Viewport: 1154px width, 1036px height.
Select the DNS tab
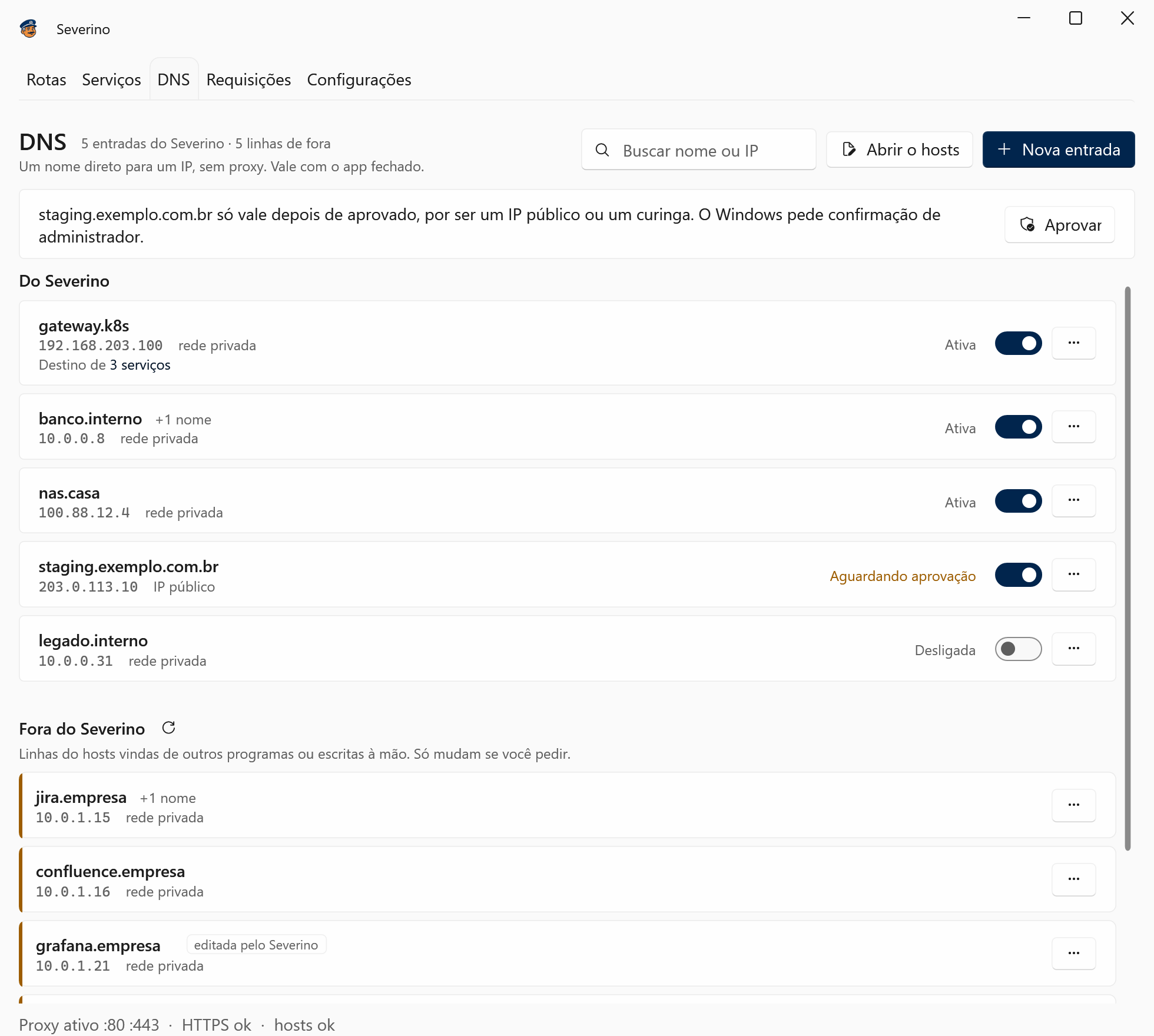pos(174,79)
